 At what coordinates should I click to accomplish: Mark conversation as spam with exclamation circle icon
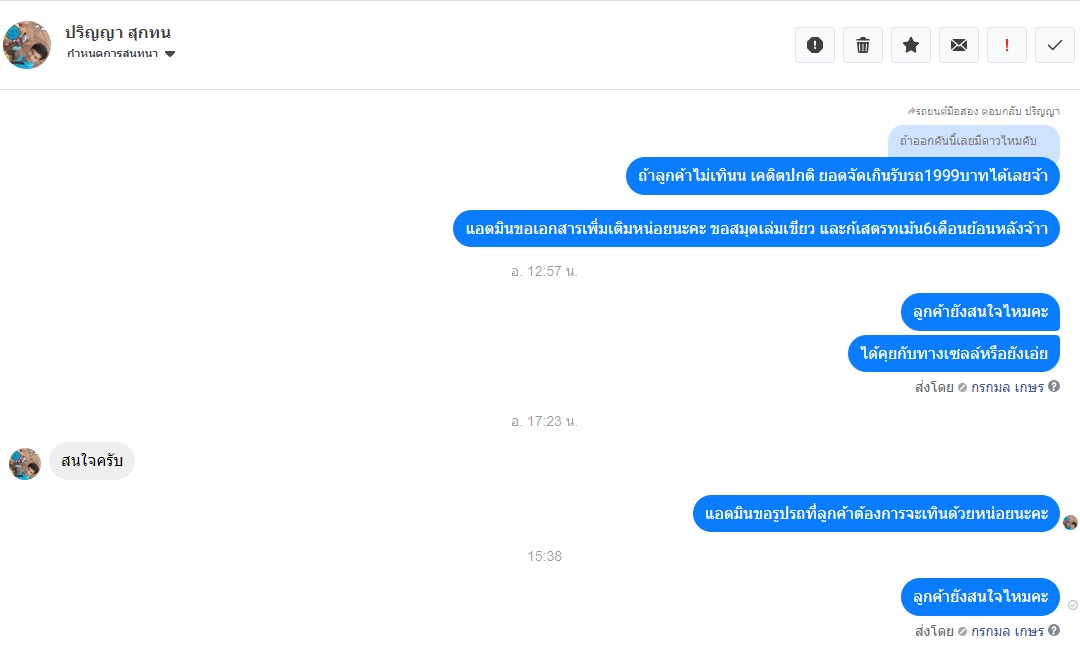coord(815,45)
